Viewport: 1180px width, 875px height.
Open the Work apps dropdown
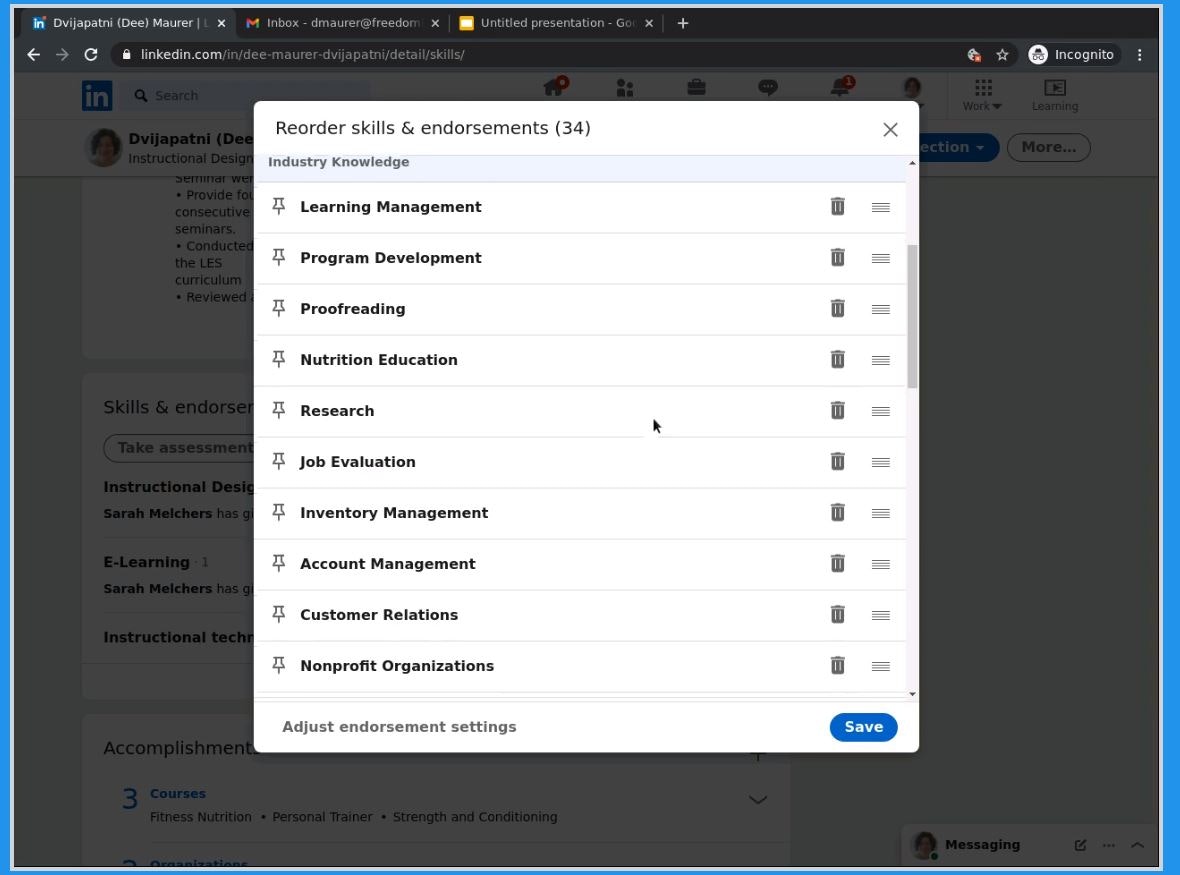(982, 95)
